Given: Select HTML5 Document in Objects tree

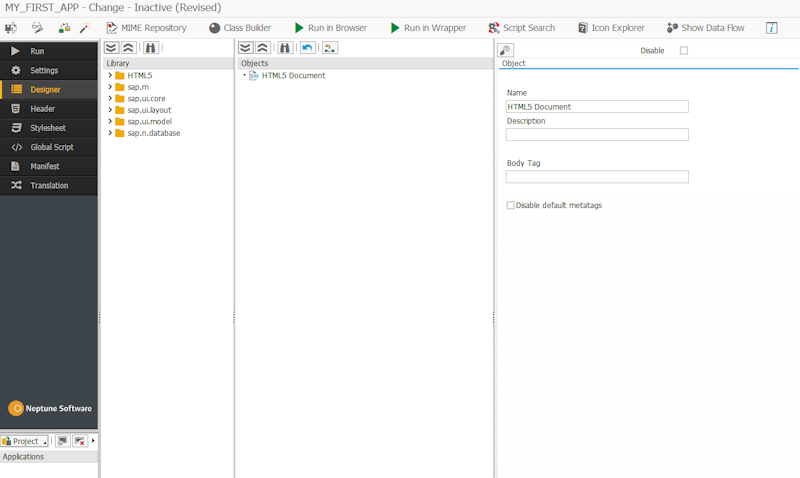Looking at the screenshot, I should coord(293,76).
